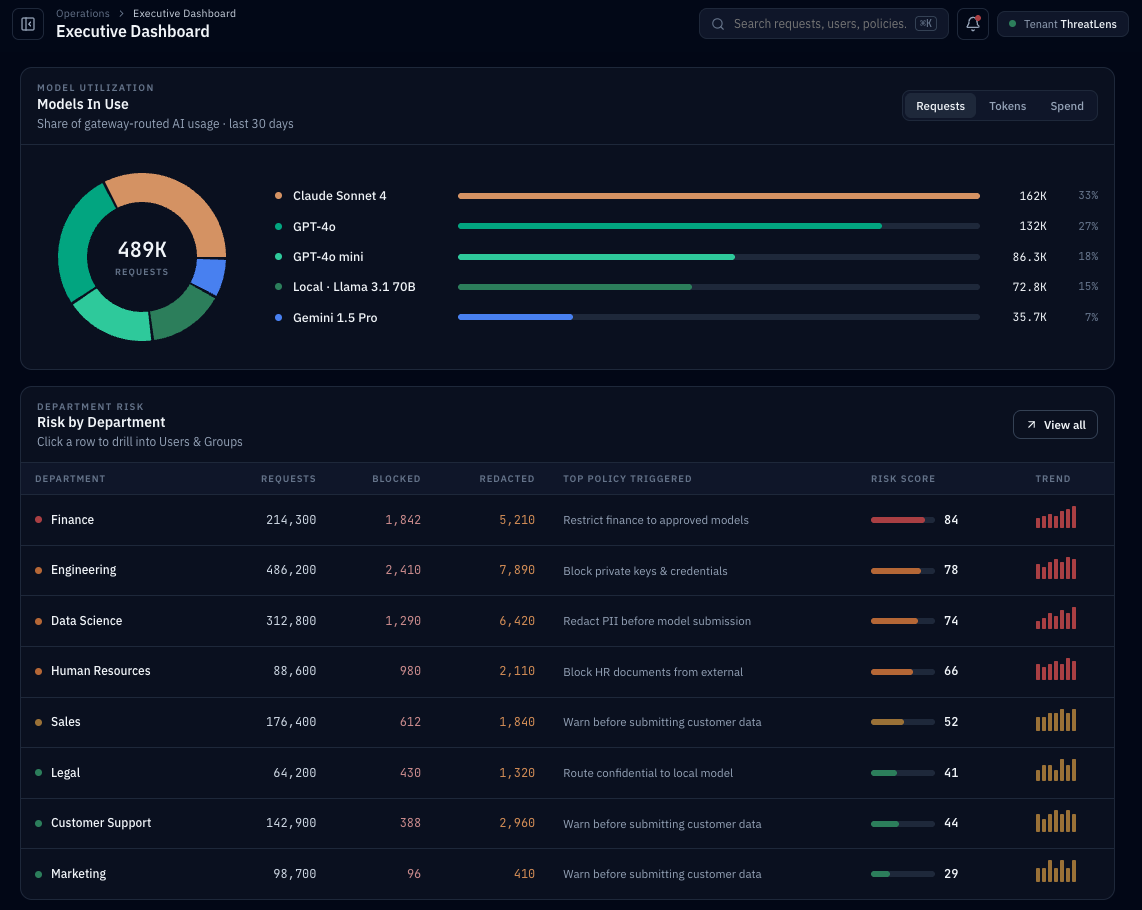Click GPT-4o usage bar
1142x910 pixels.
718,227
